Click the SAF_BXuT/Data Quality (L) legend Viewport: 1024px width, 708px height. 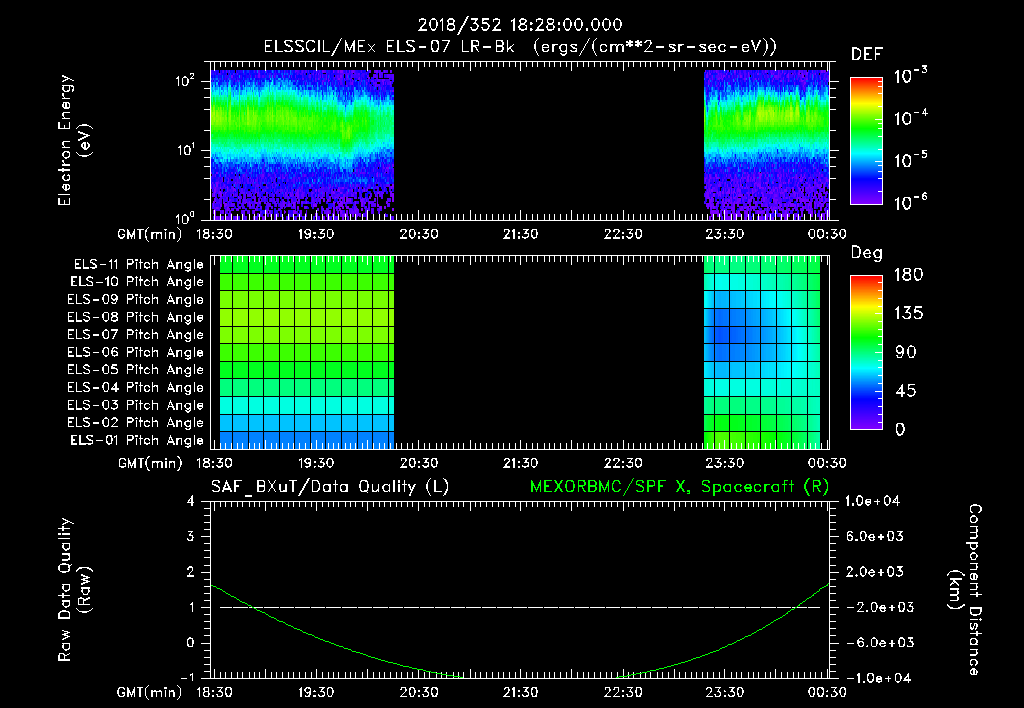click(330, 487)
